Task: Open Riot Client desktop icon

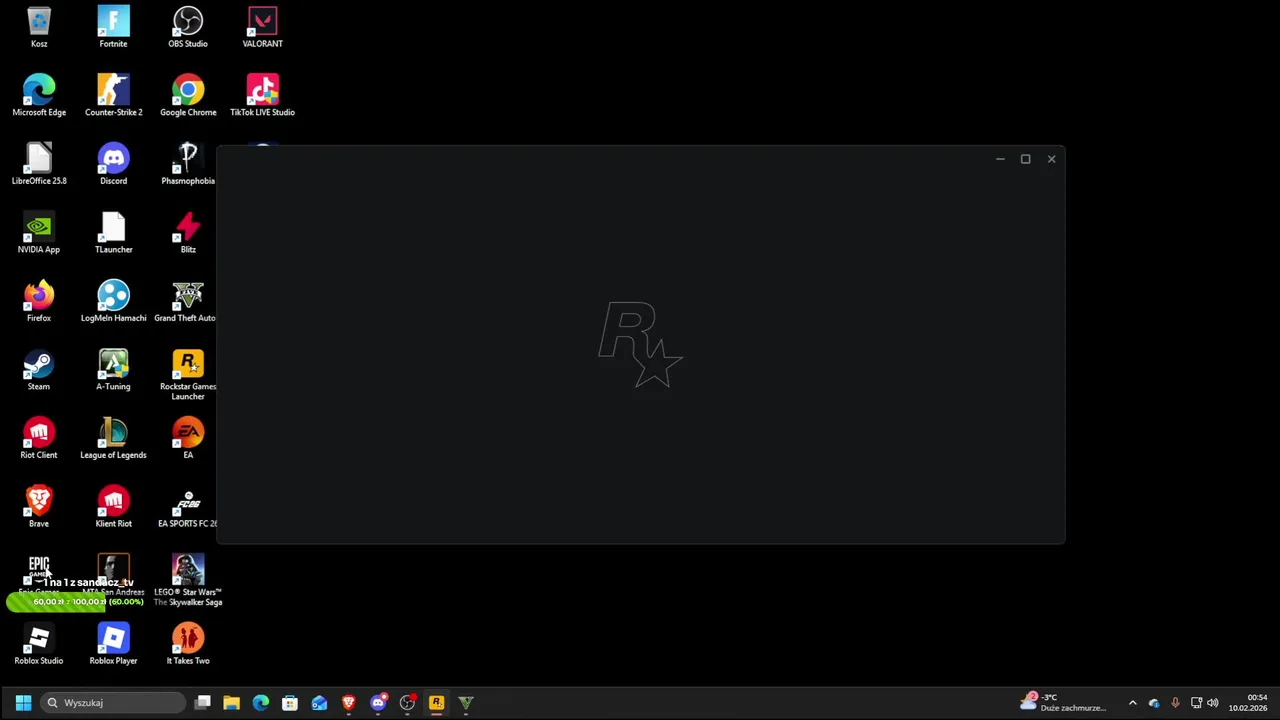Action: 39,438
